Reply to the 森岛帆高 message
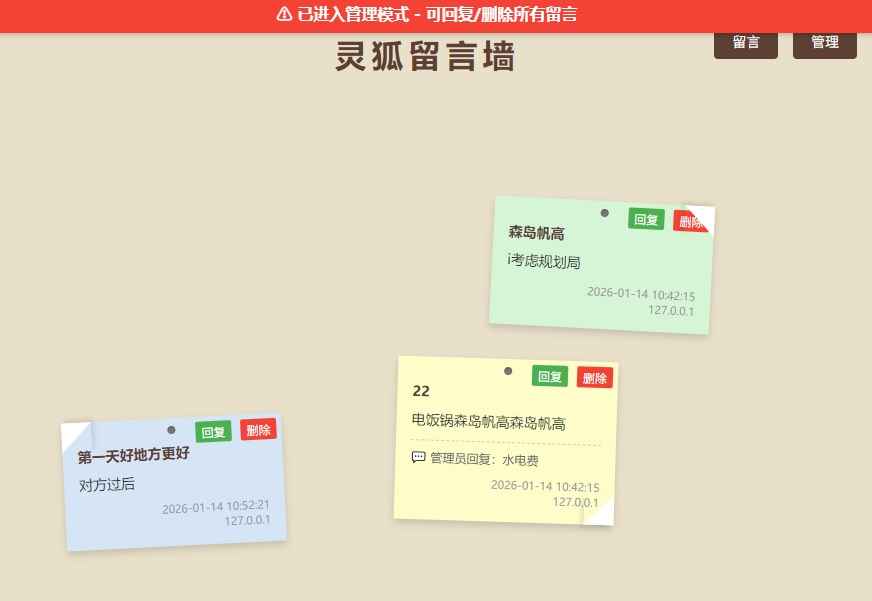 645,220
